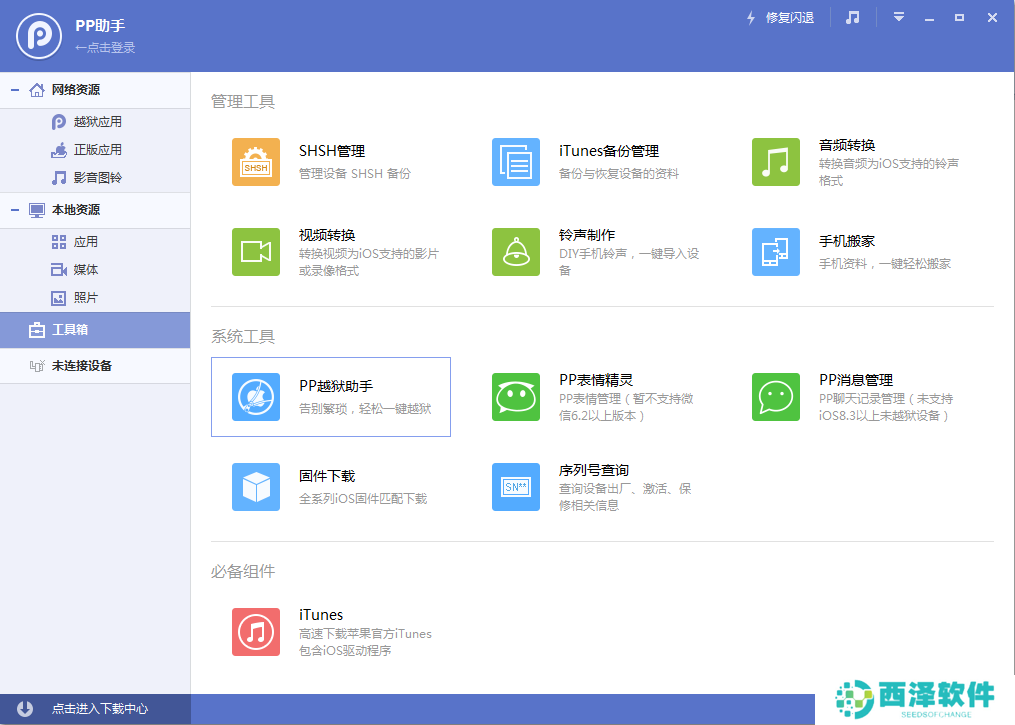Image resolution: width=1015 pixels, height=725 pixels.
Task: Click the 音频转换 title text
Action: [847, 146]
